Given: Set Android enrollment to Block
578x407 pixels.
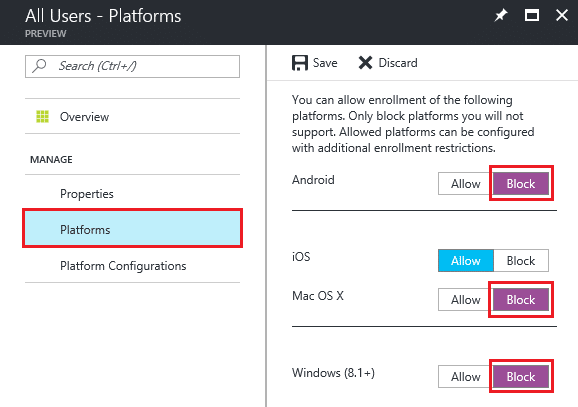Looking at the screenshot, I should [520, 184].
